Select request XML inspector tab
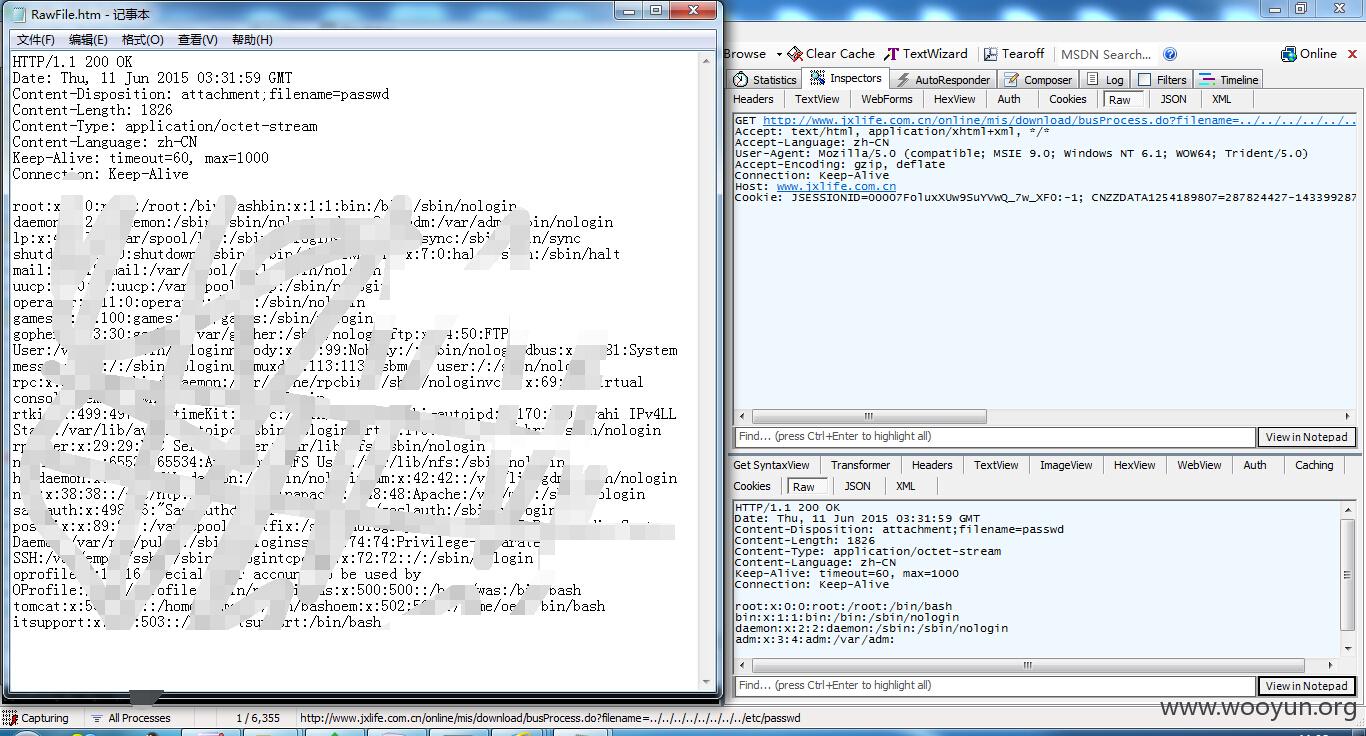This screenshot has height=736, width=1366. [1221, 99]
